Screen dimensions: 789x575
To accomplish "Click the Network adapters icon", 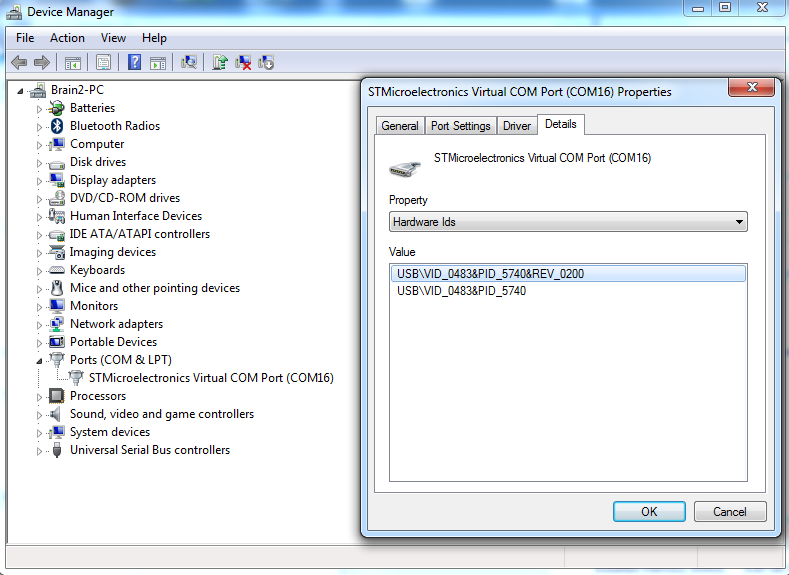I will [x=57, y=324].
